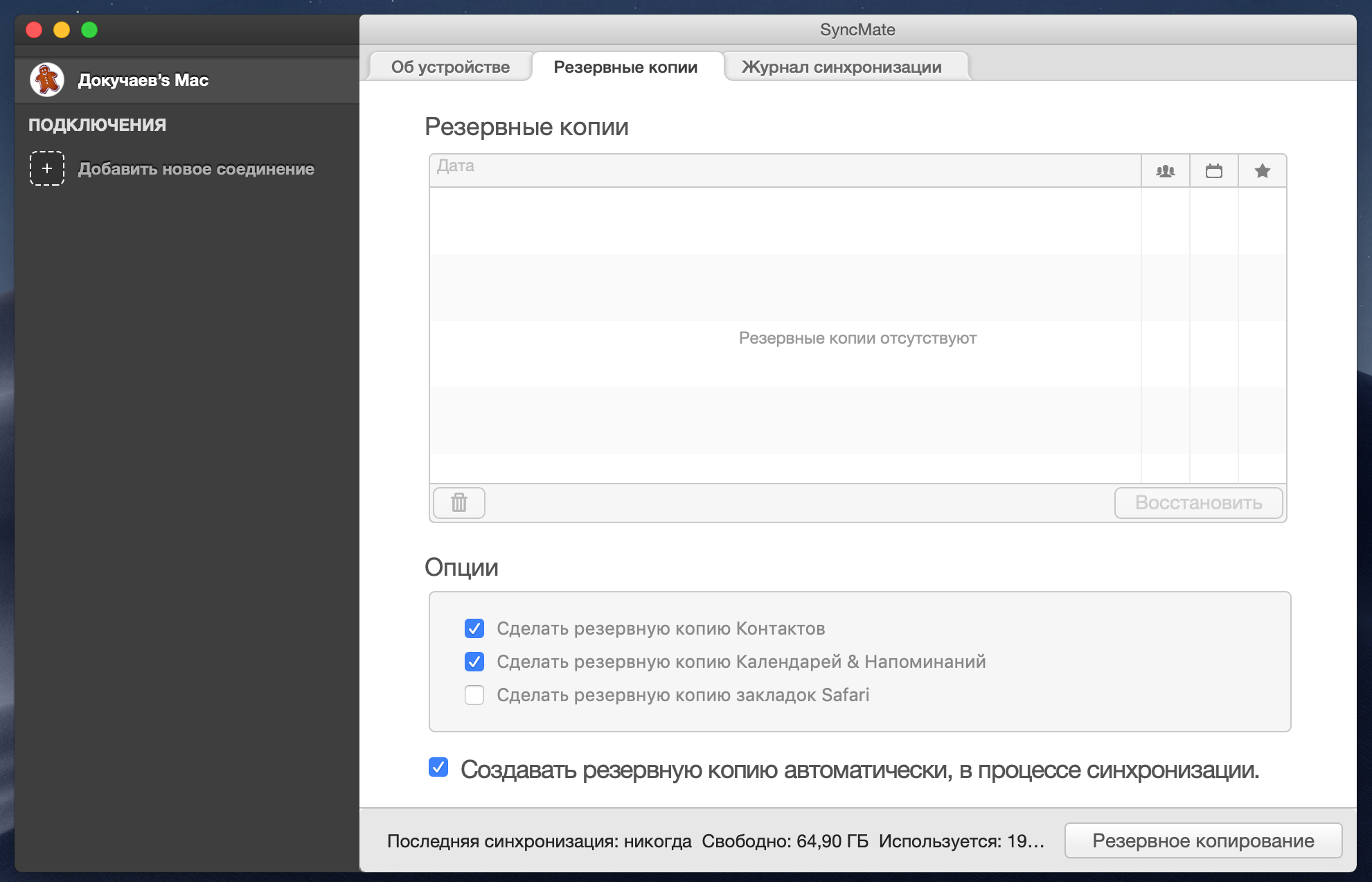Click the star bookmarks icon in the table header
Screen dimensions: 1372x882
pos(1262,170)
